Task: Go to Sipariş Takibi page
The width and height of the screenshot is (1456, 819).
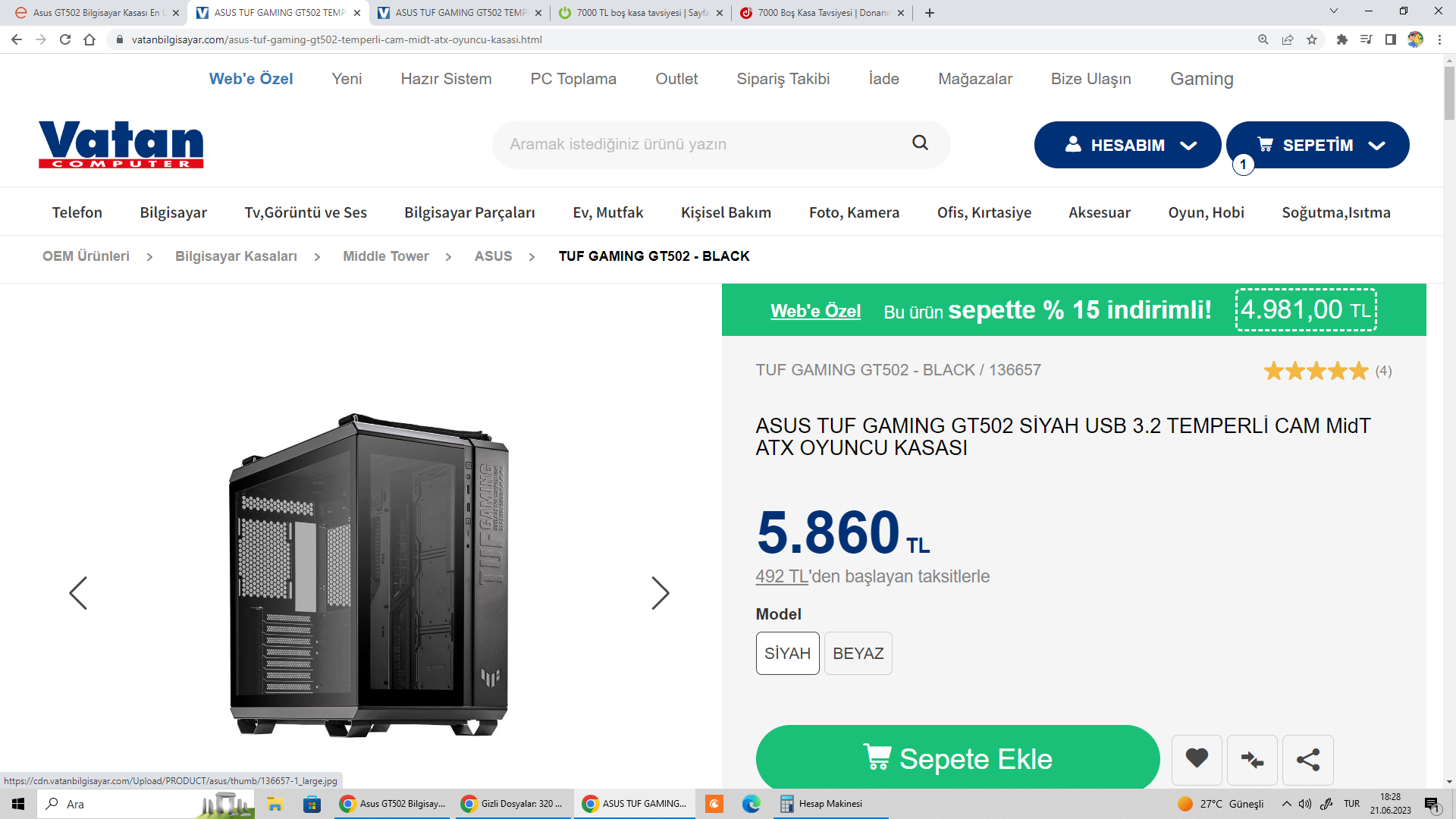Action: [783, 79]
